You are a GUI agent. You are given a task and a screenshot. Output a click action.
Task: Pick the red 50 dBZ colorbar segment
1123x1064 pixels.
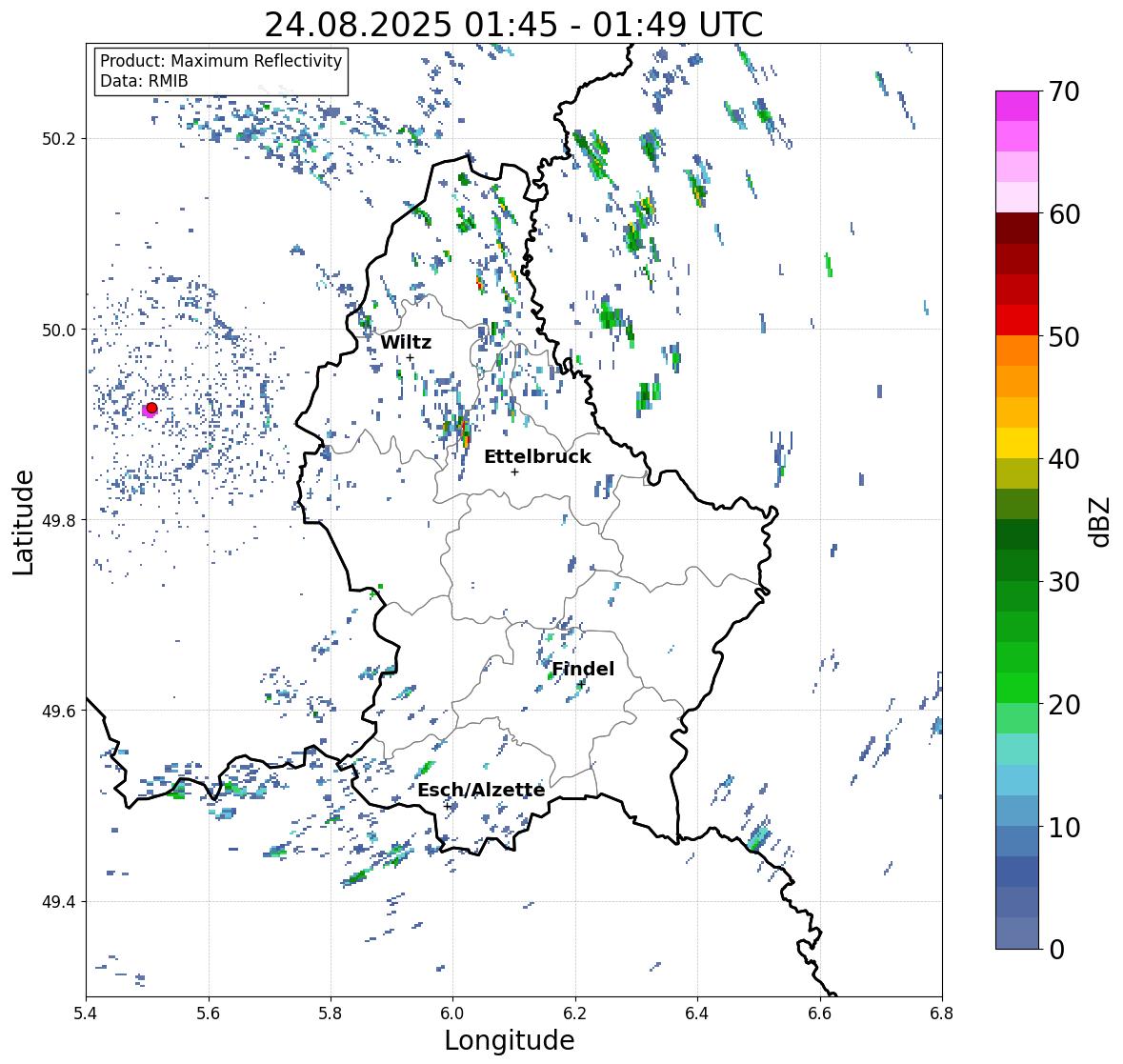1017,320
